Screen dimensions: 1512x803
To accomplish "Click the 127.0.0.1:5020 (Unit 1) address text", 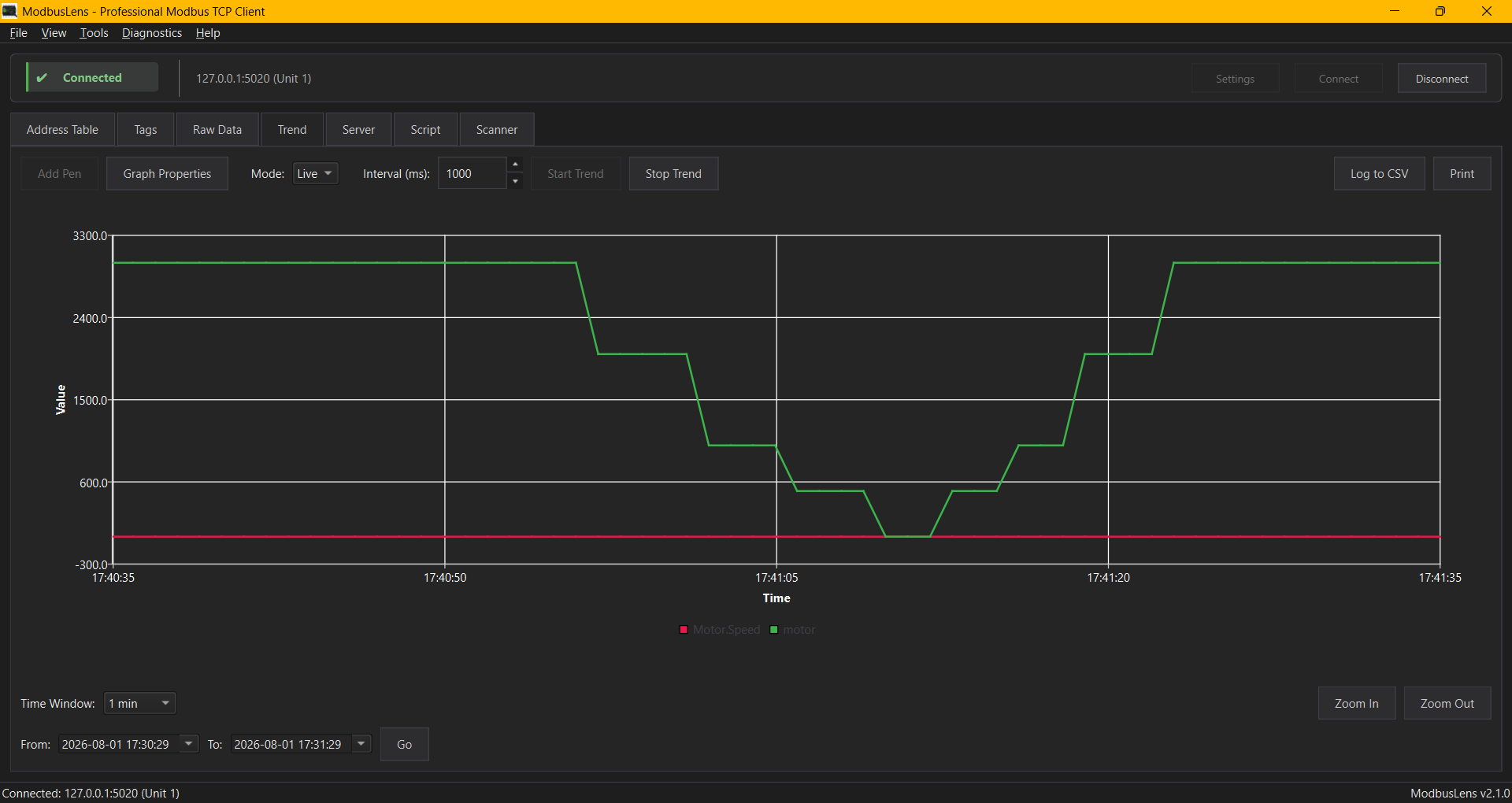I will [254, 79].
